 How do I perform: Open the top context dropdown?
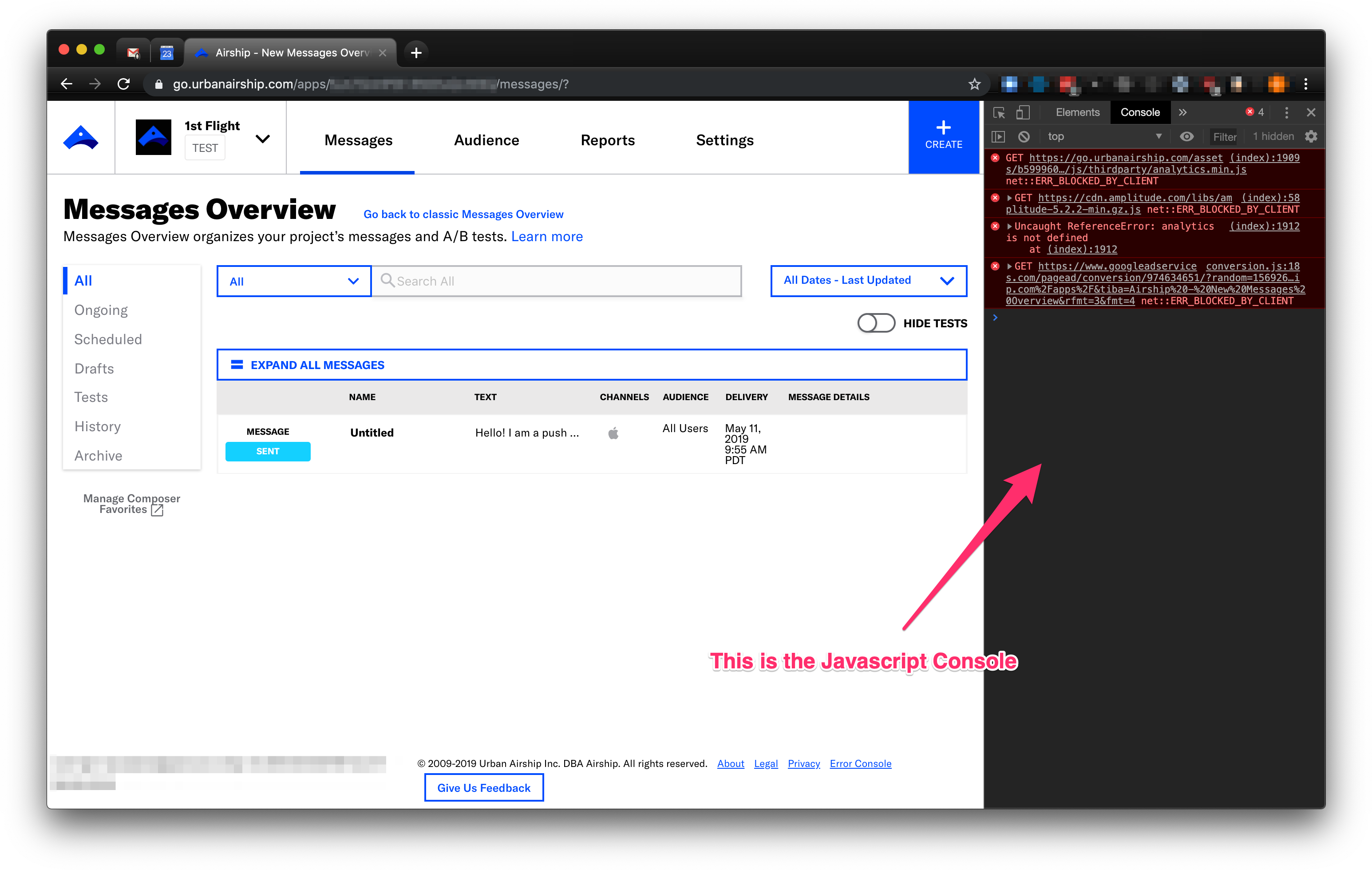coord(1104,136)
